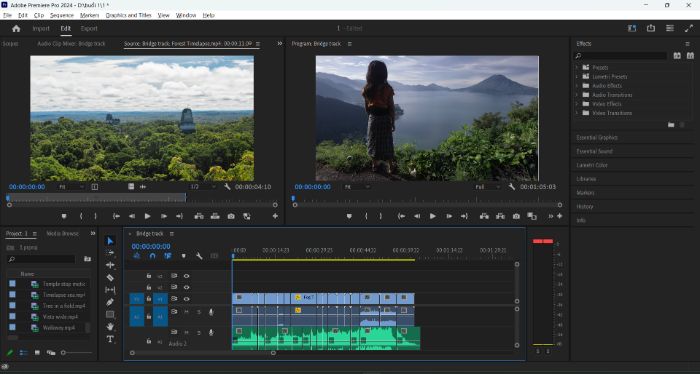
Task: Select the Type tool
Action: point(110,339)
